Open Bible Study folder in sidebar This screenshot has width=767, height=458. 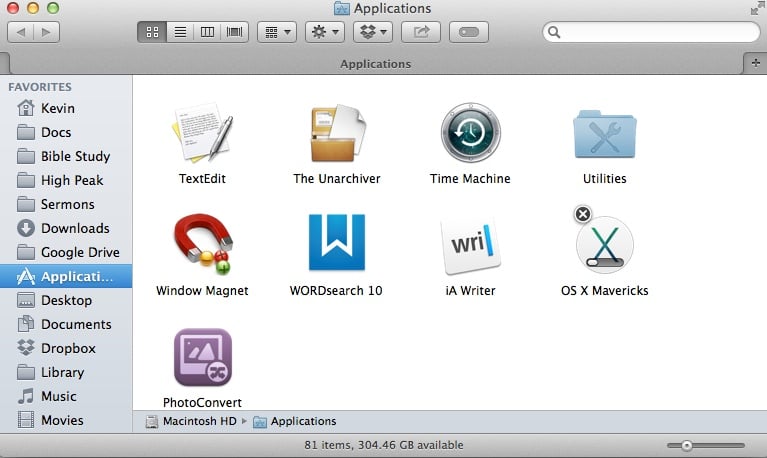tap(66, 156)
